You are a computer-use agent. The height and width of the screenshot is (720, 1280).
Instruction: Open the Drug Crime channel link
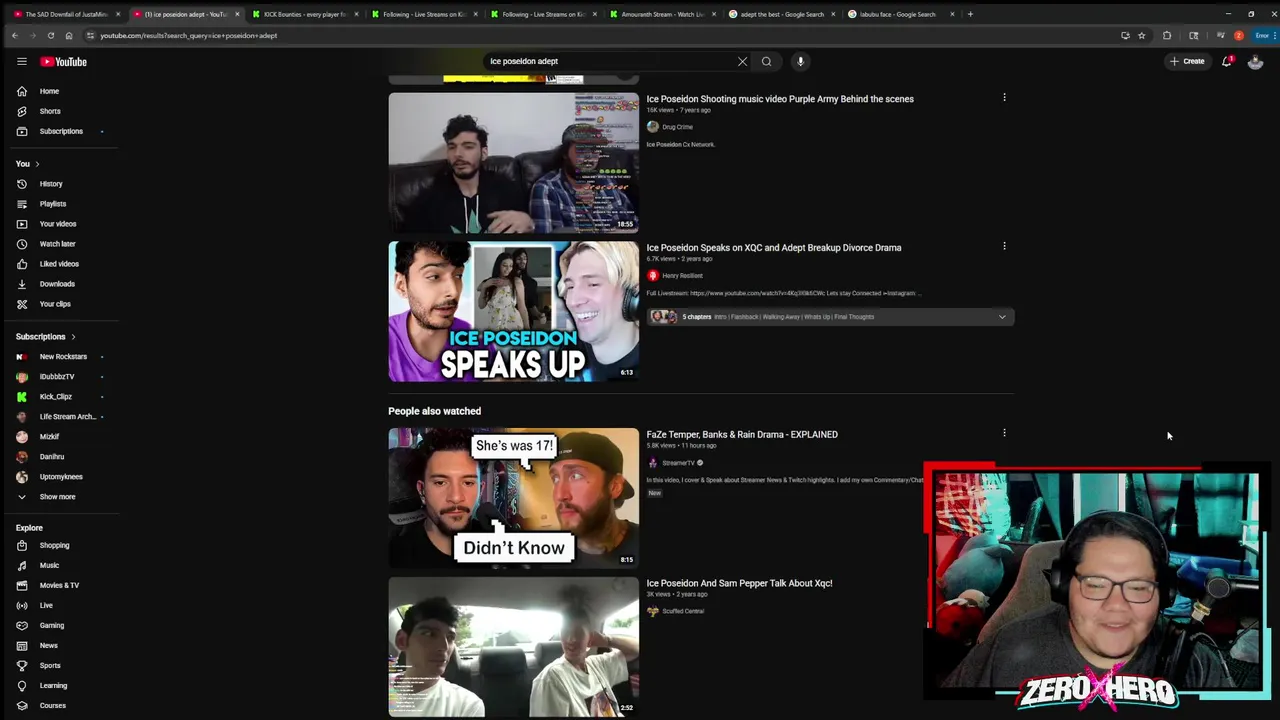click(677, 127)
